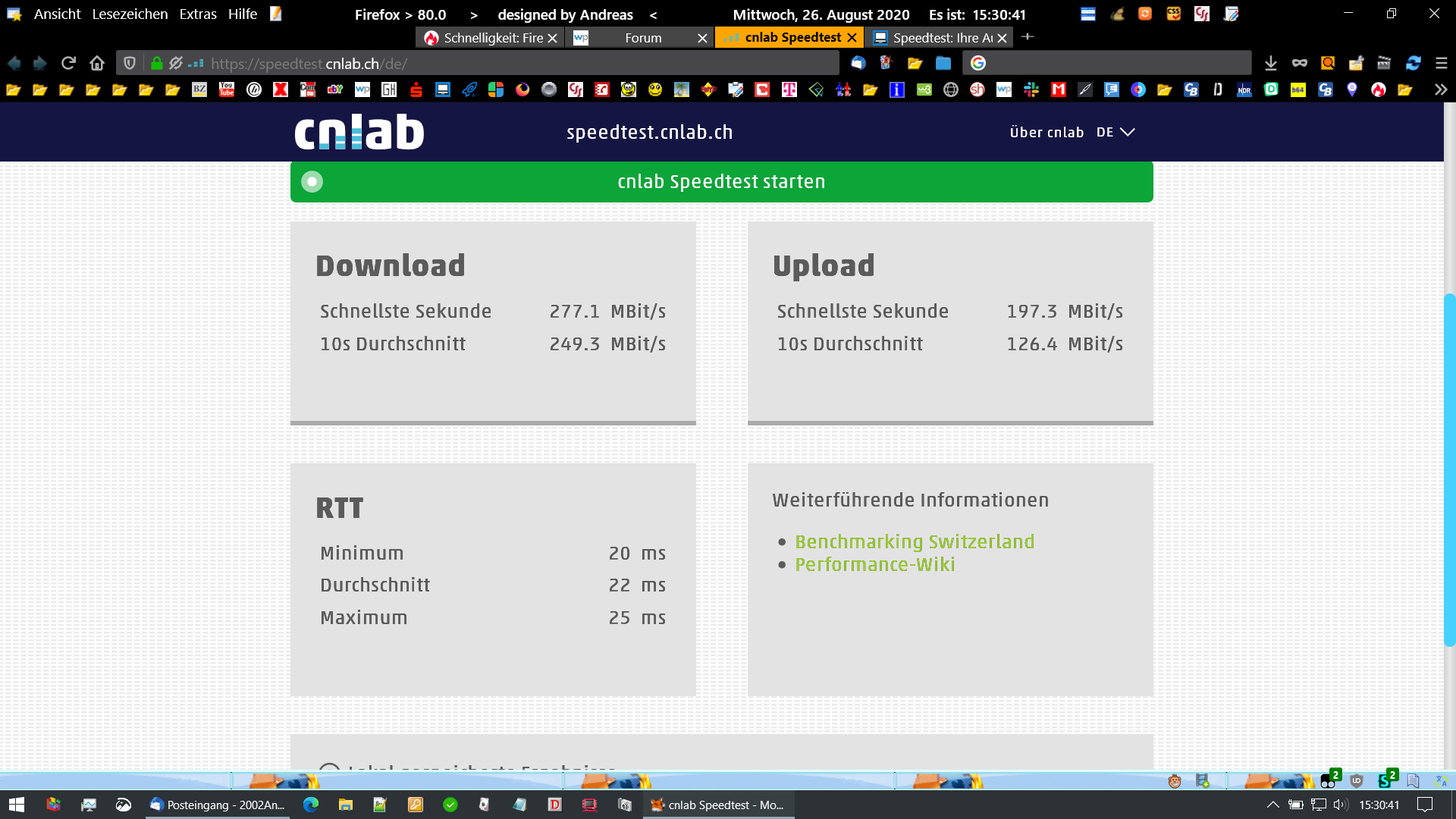The width and height of the screenshot is (1456, 819).
Task: Switch to the Forum tab
Action: pos(642,38)
